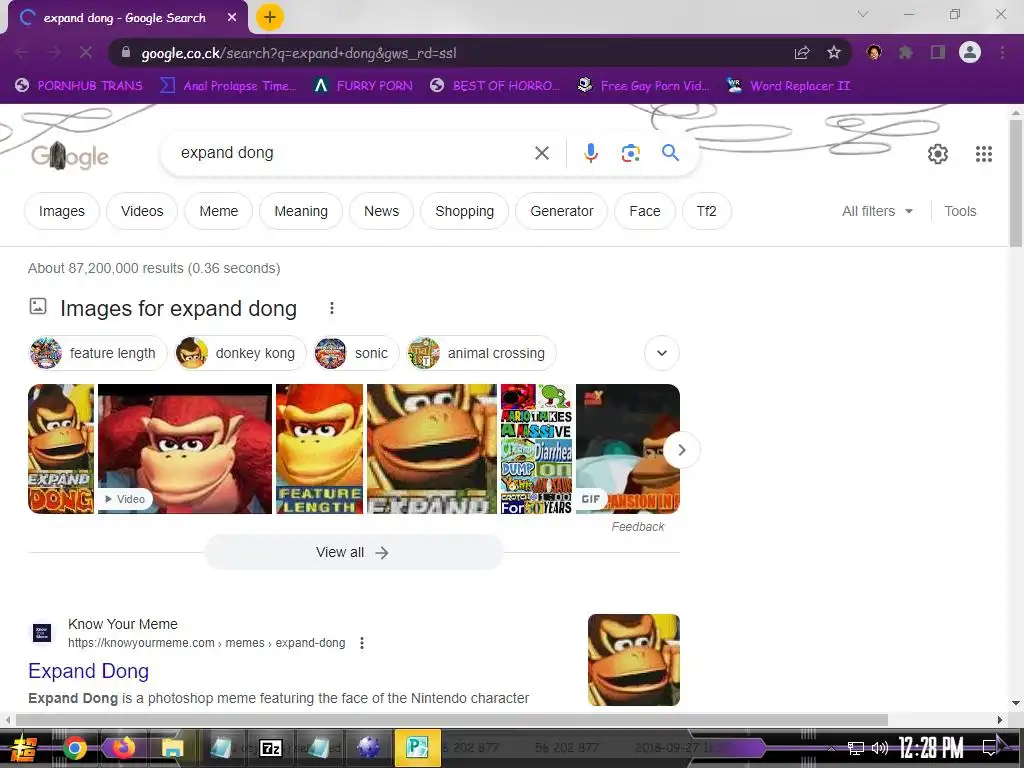Open a new browser tab
The height and width of the screenshot is (768, 1024).
pyautogui.click(x=270, y=18)
